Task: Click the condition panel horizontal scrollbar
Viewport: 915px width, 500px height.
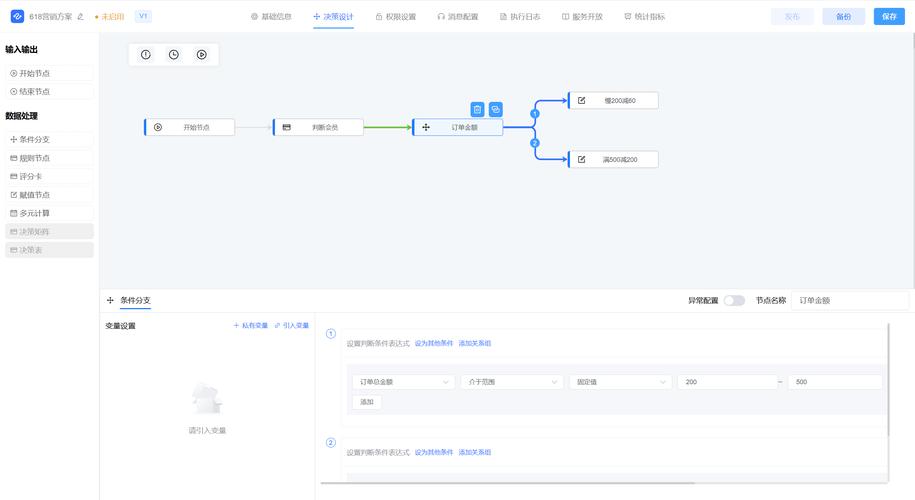Action: click(x=508, y=483)
